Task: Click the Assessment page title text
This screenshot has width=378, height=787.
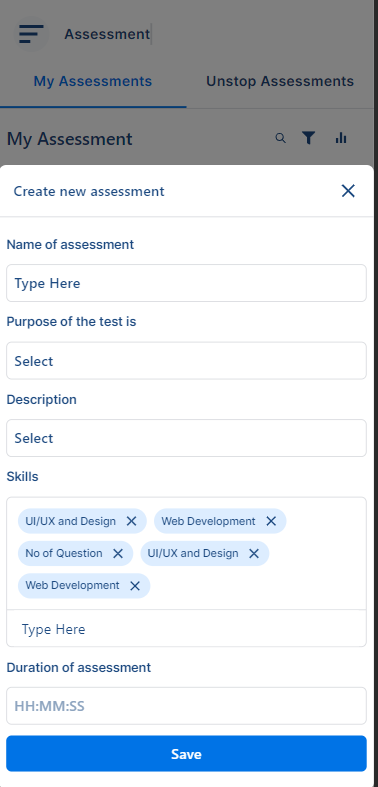Action: pos(107,34)
